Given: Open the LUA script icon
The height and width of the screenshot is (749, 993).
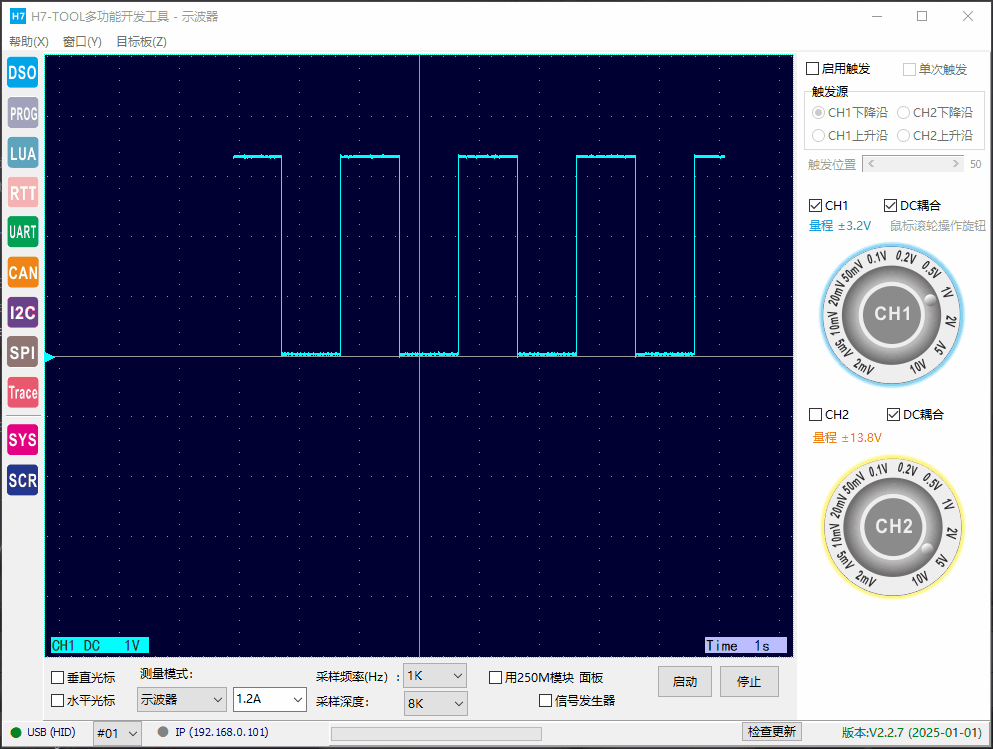Looking at the screenshot, I should pos(23,153).
